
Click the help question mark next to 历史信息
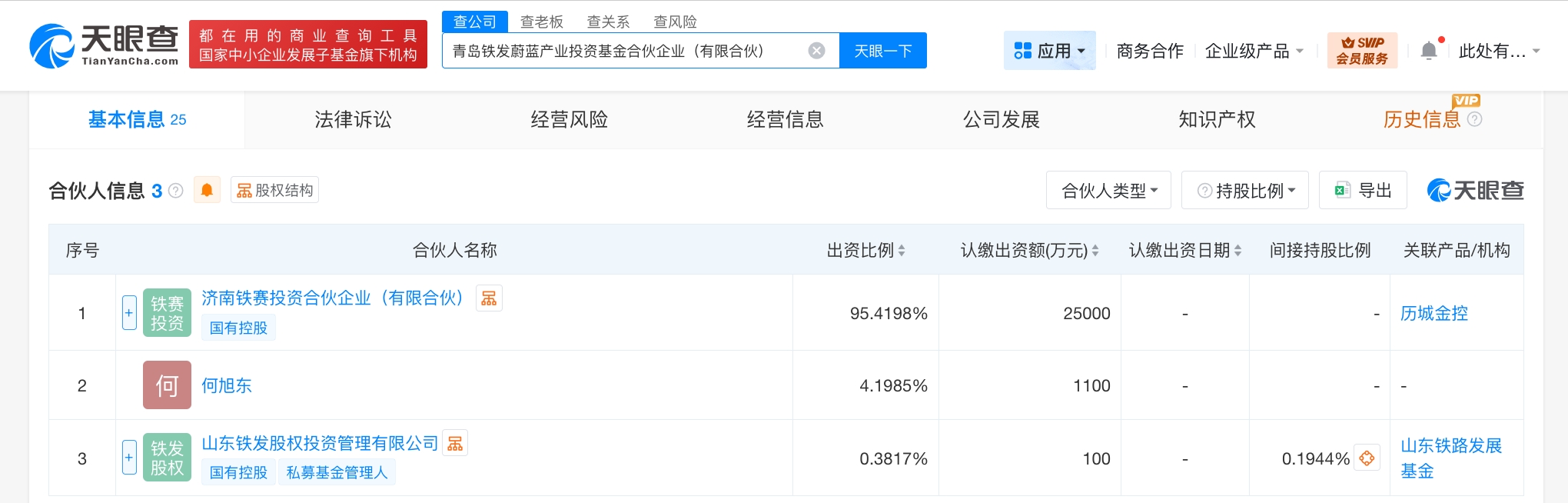pos(1474,119)
